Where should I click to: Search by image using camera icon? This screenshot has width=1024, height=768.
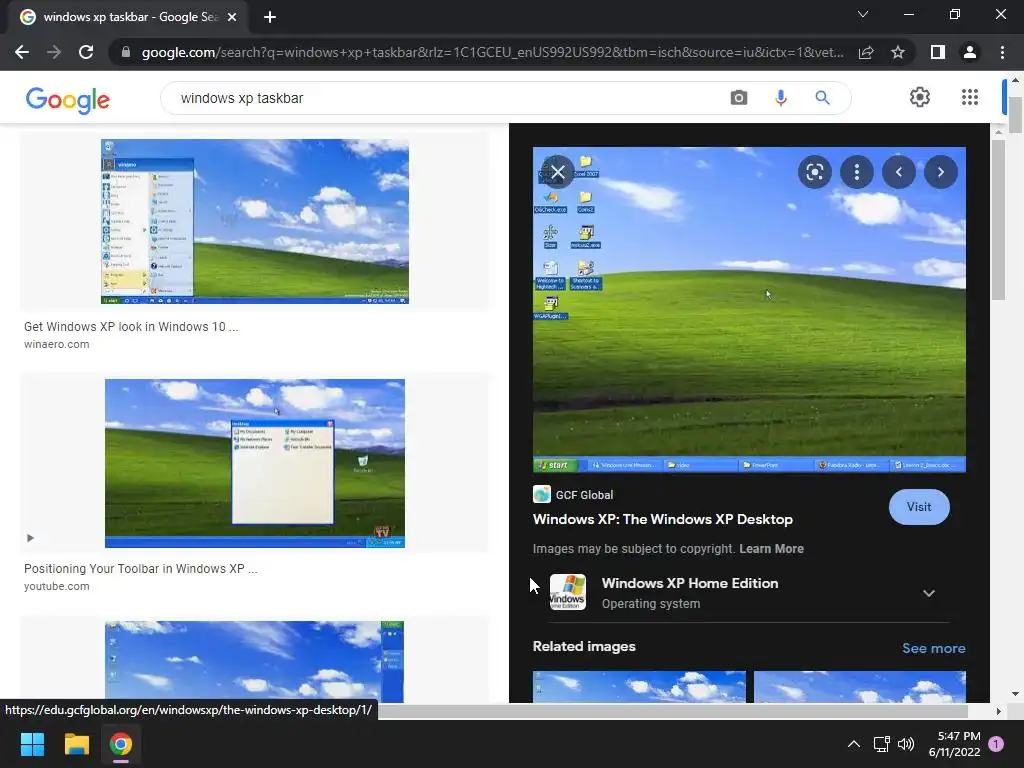(739, 98)
